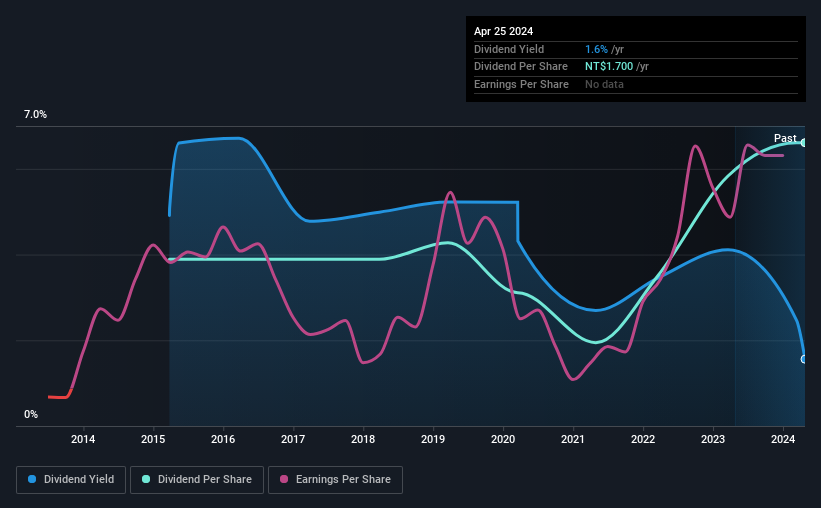Click the Apr 25 2024 tooltip date
Viewport: 821px width, 508px height.
[503, 31]
